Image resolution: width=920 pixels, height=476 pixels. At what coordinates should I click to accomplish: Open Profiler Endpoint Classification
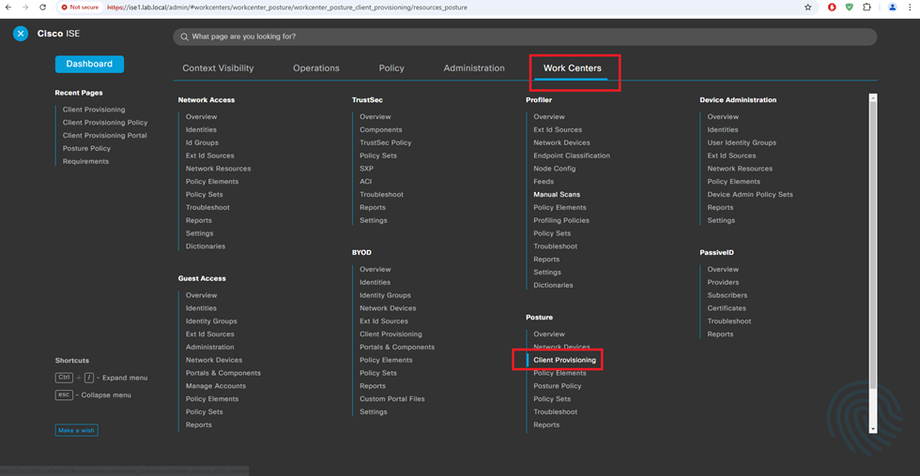point(571,156)
